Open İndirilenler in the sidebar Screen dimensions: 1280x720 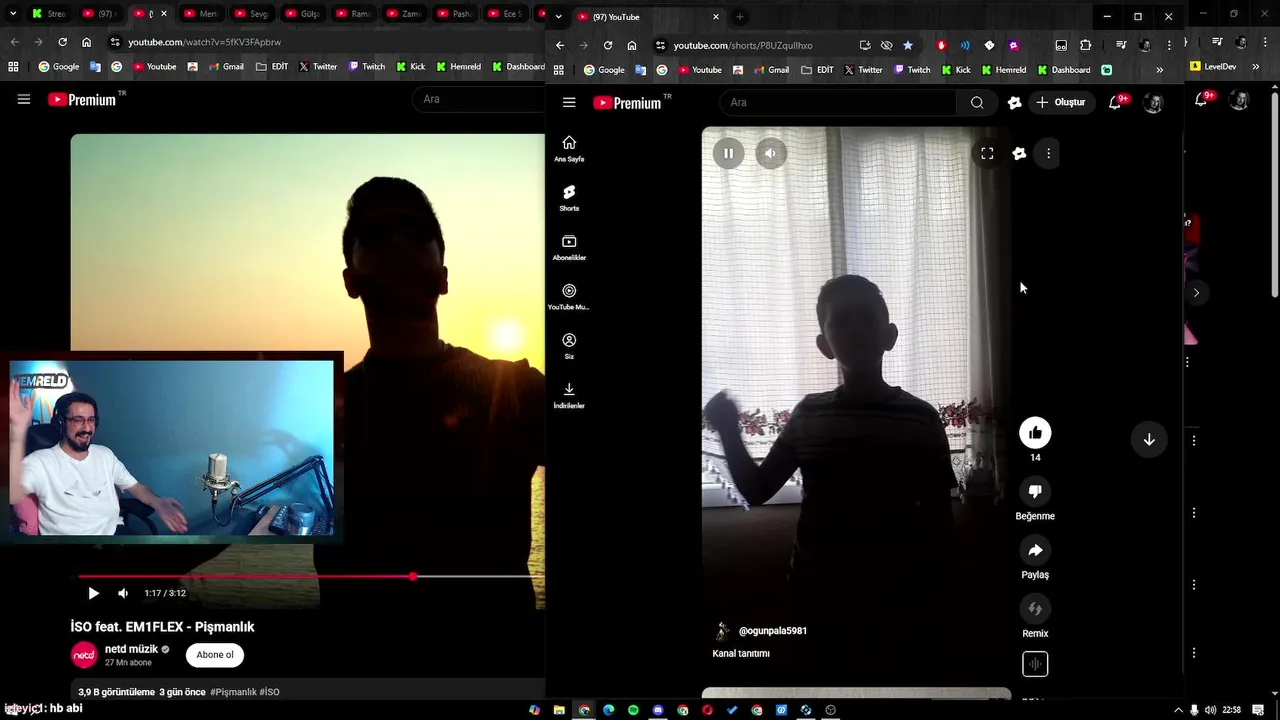(569, 395)
